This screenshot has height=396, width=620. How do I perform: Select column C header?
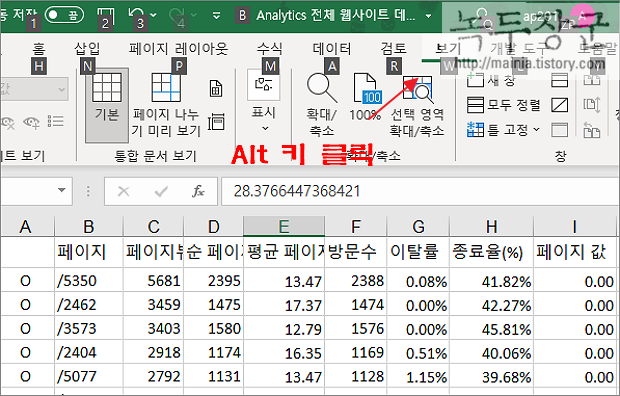click(x=154, y=227)
